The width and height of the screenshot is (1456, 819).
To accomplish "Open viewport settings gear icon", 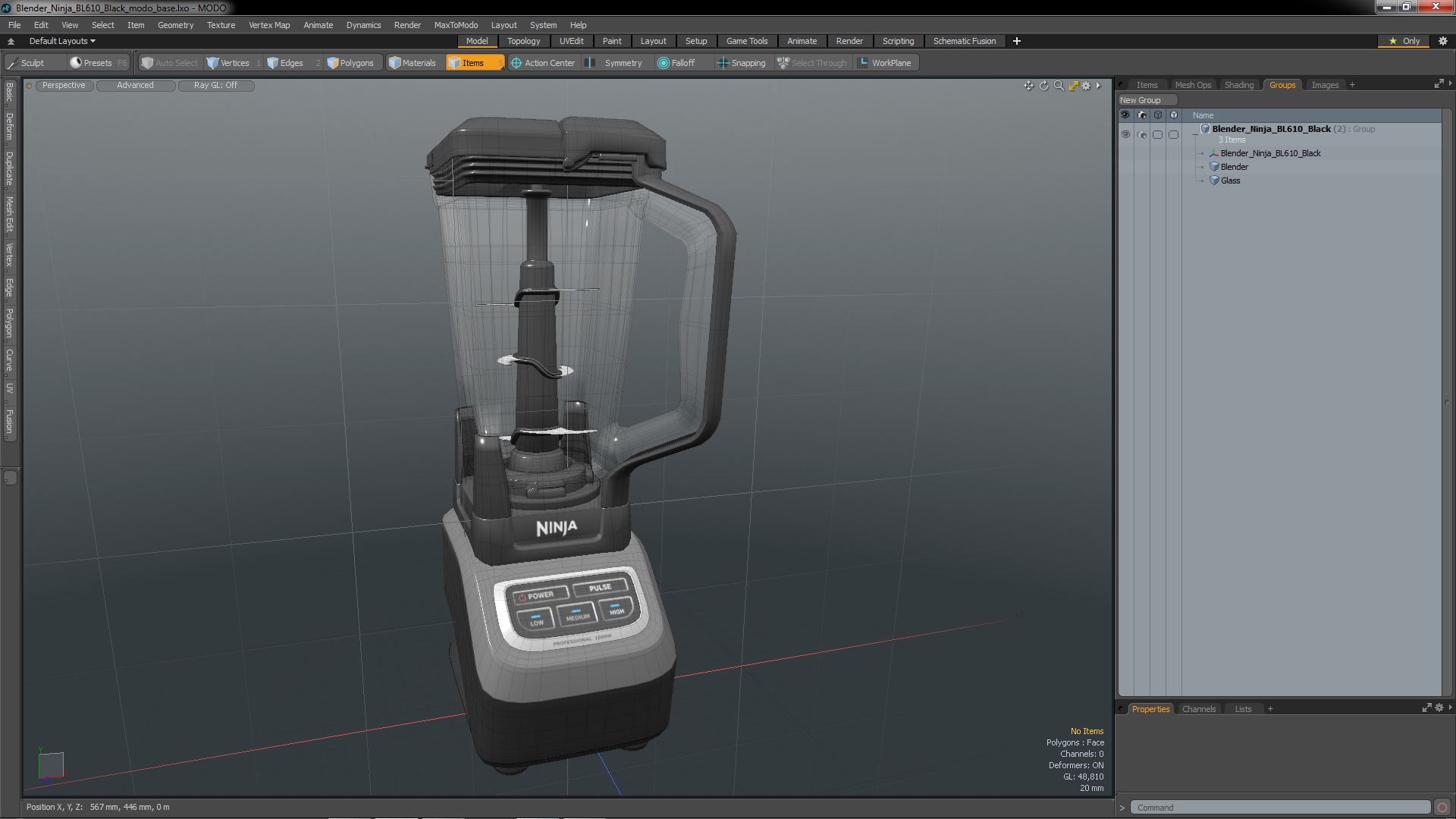I will coord(1086,86).
